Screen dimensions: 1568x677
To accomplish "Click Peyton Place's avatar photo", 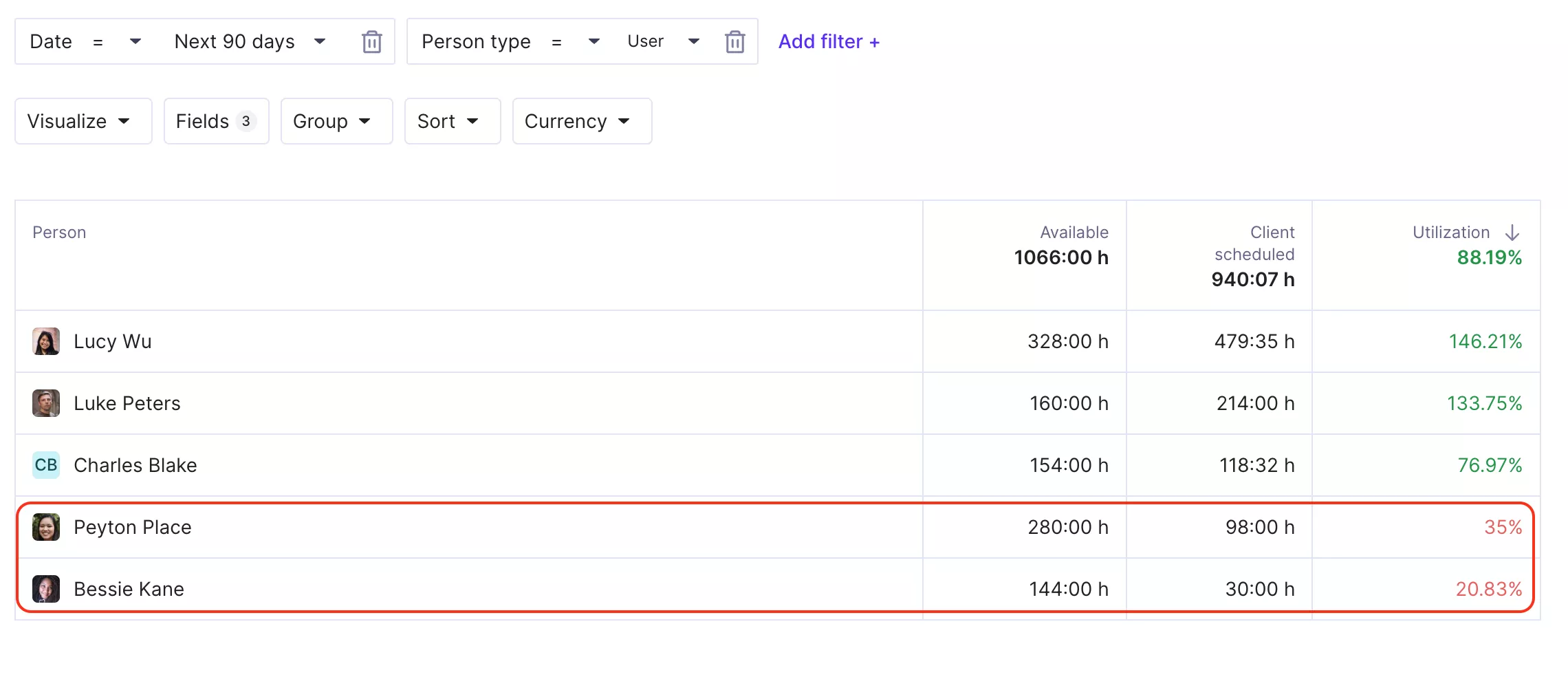I will [x=46, y=527].
